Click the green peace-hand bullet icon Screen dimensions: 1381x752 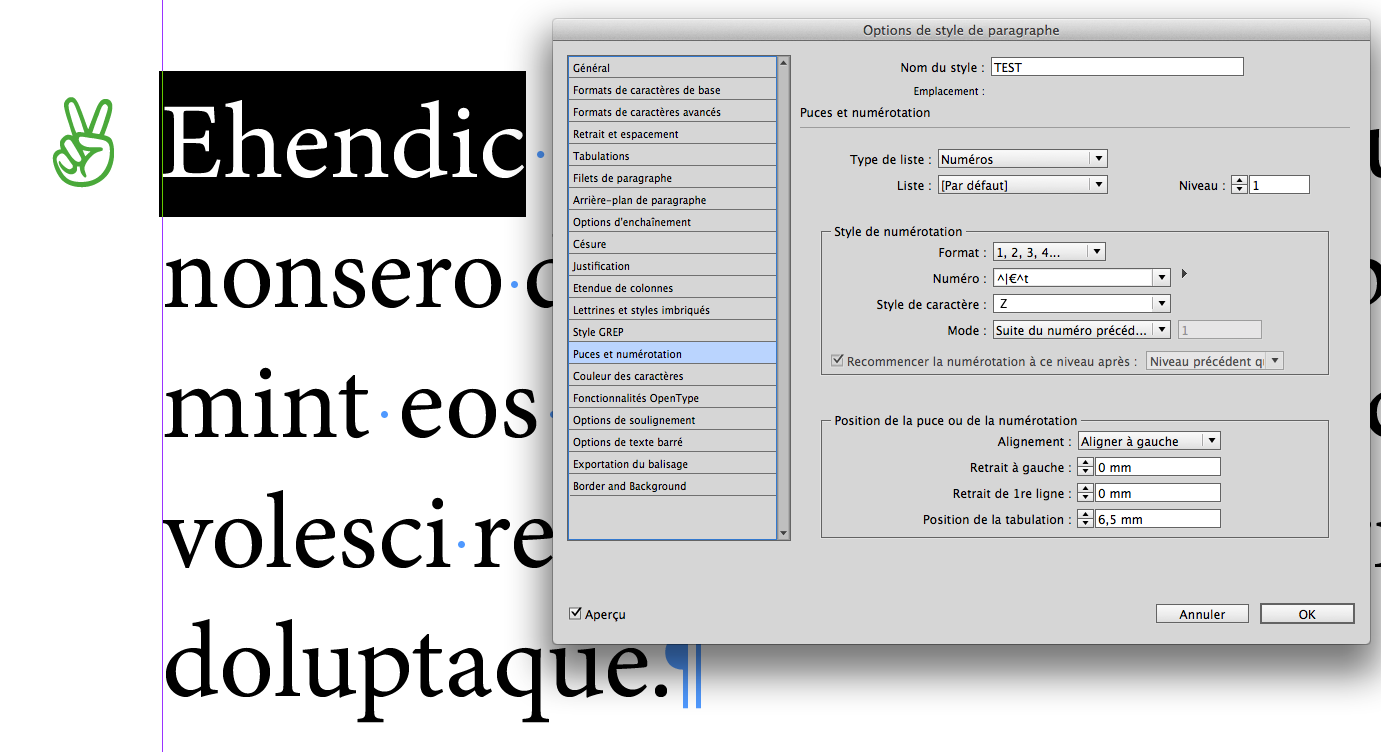(84, 142)
